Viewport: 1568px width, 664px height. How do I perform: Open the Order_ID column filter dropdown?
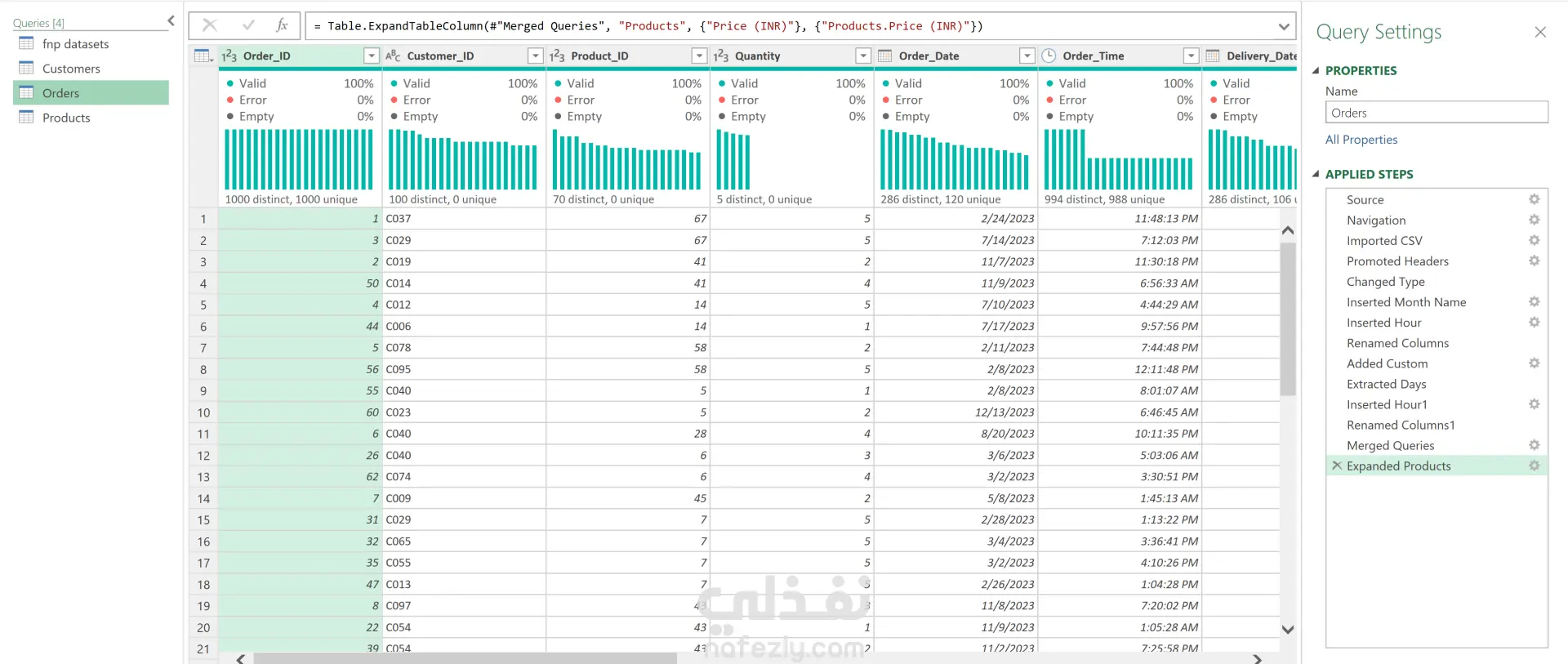coord(372,56)
